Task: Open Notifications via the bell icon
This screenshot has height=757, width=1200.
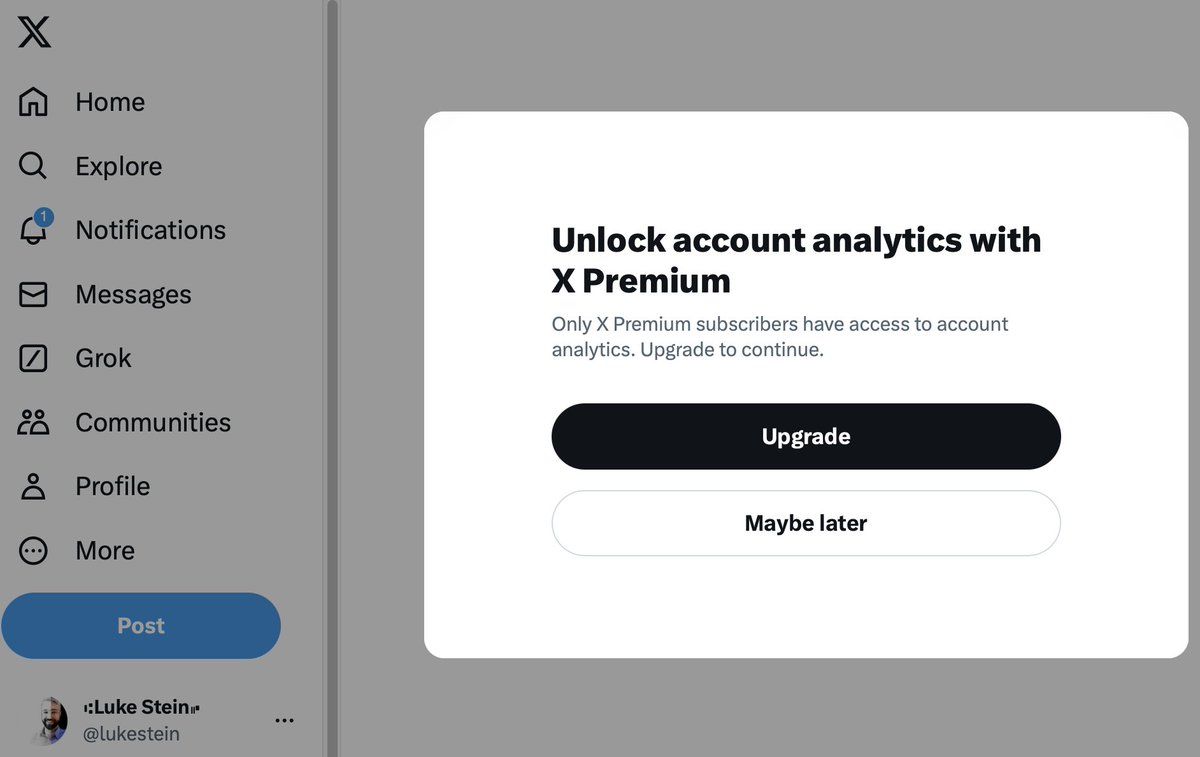Action: 33,231
